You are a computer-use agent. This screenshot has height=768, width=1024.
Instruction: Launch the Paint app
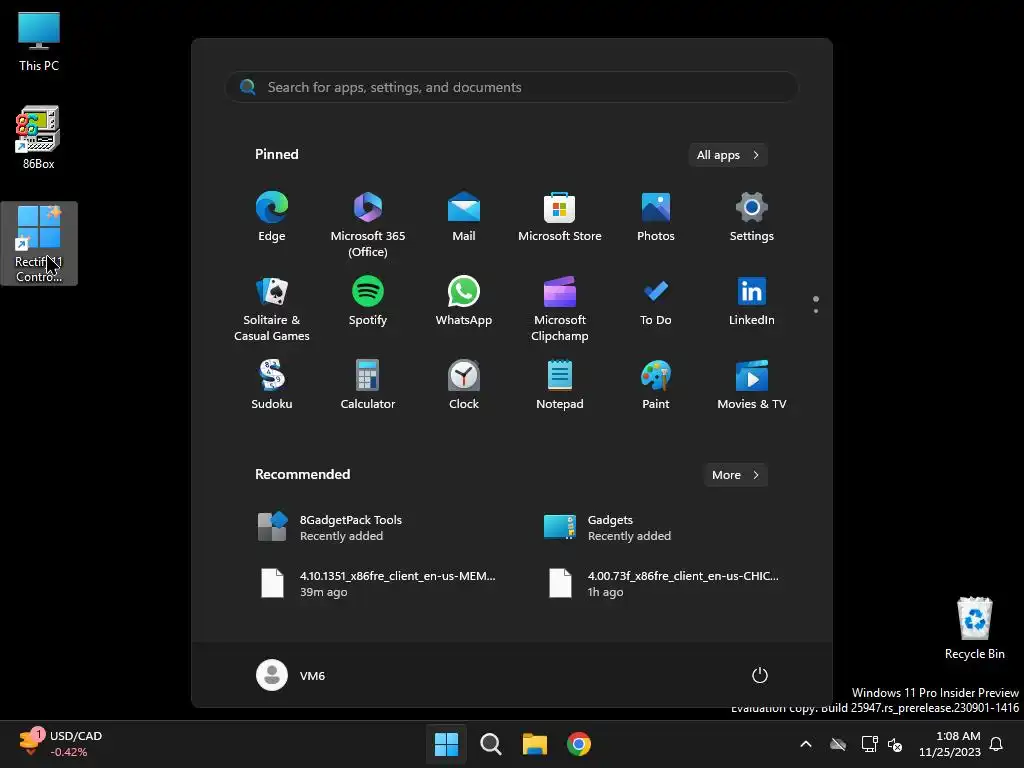point(656,385)
